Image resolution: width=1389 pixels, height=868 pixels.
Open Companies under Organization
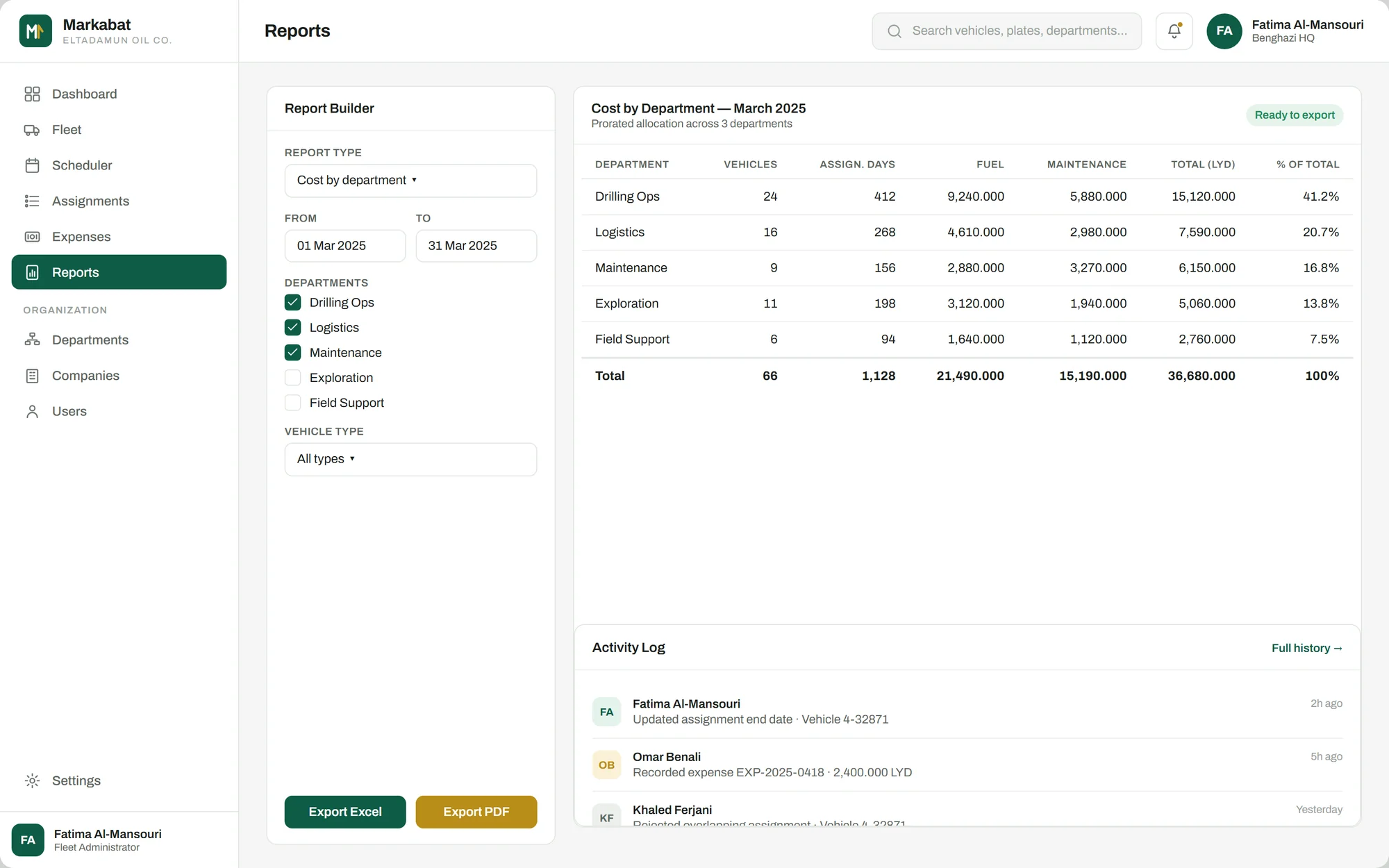(x=119, y=376)
